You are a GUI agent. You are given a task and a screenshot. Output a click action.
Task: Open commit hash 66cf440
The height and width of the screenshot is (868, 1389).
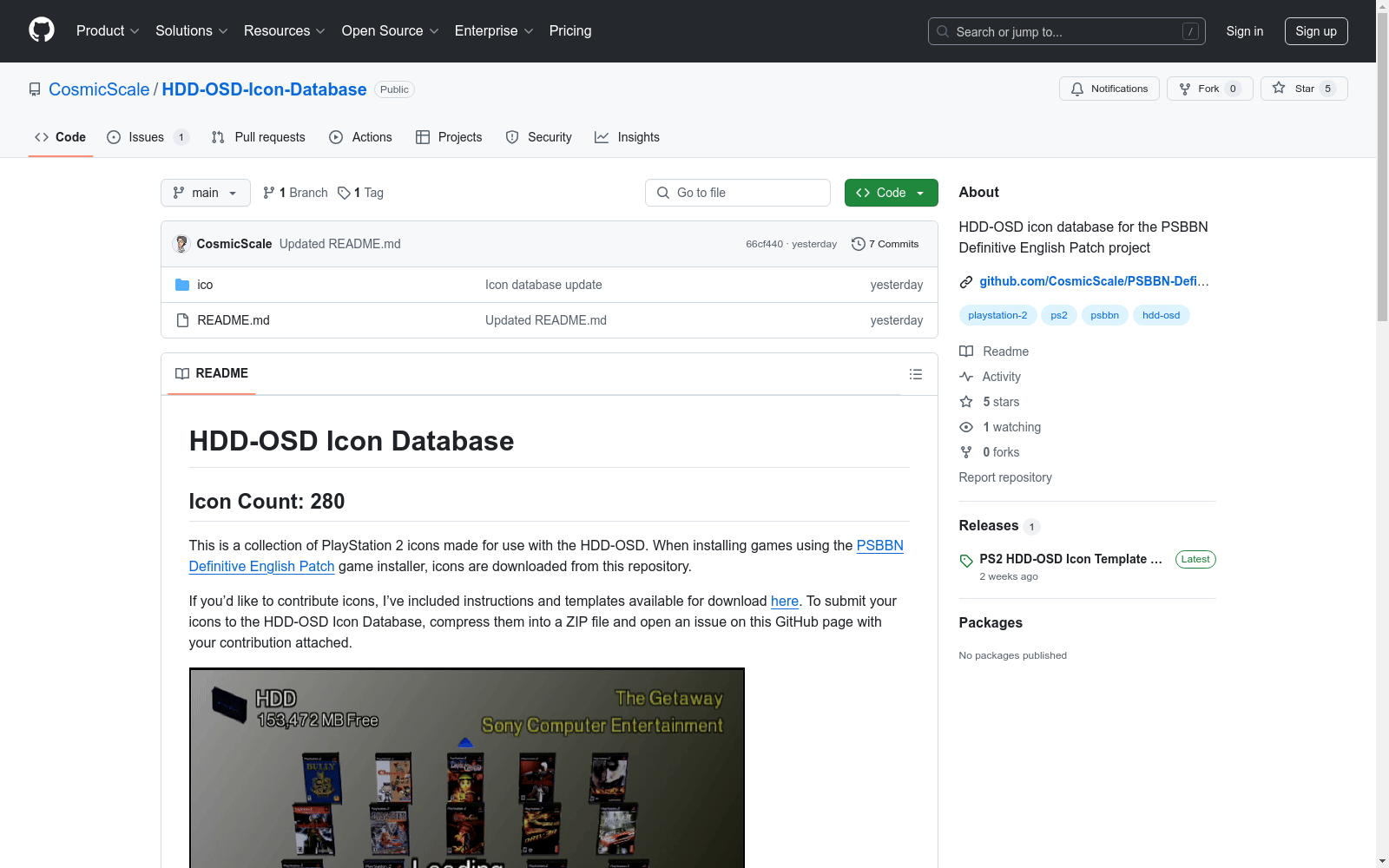point(764,244)
